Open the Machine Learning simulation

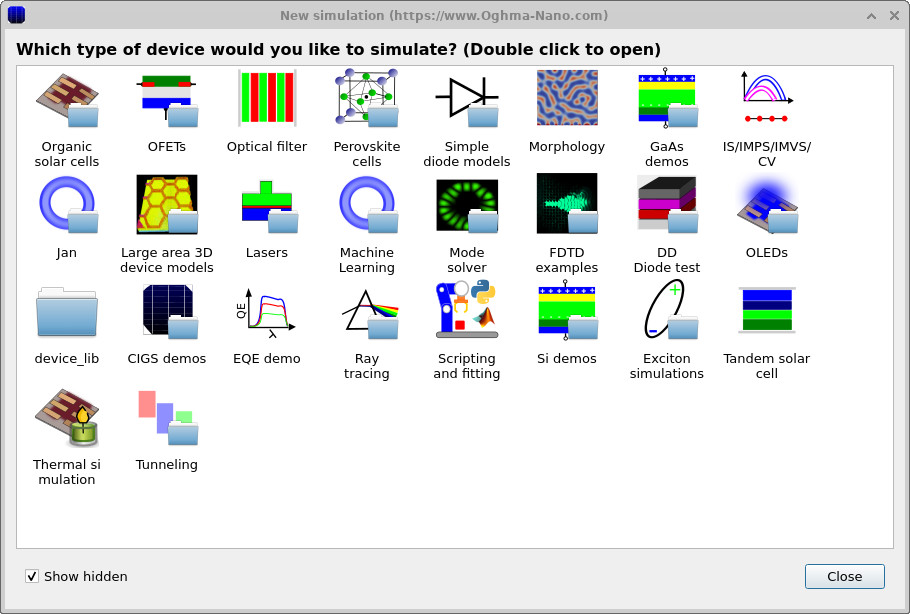367,204
